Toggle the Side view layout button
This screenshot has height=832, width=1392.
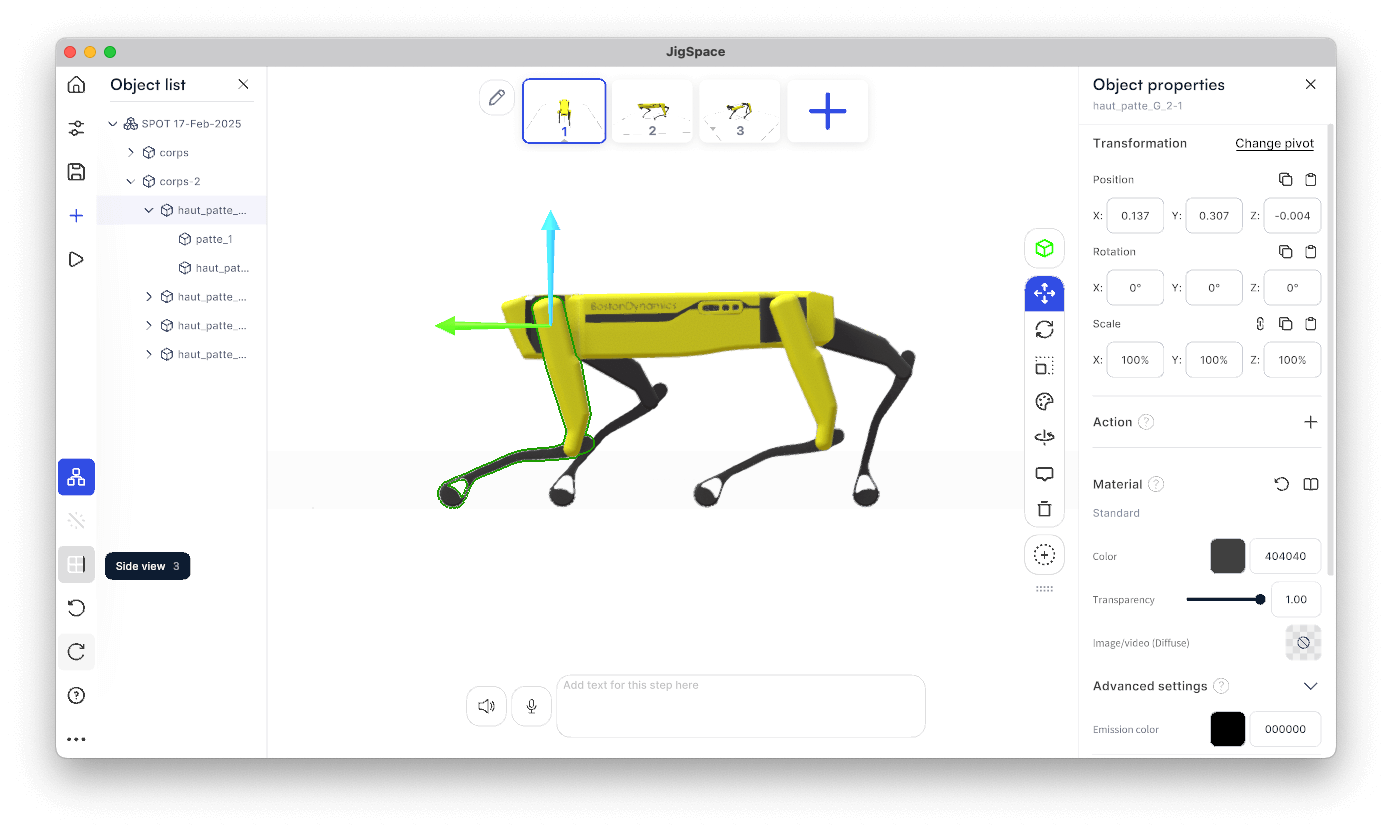click(76, 564)
